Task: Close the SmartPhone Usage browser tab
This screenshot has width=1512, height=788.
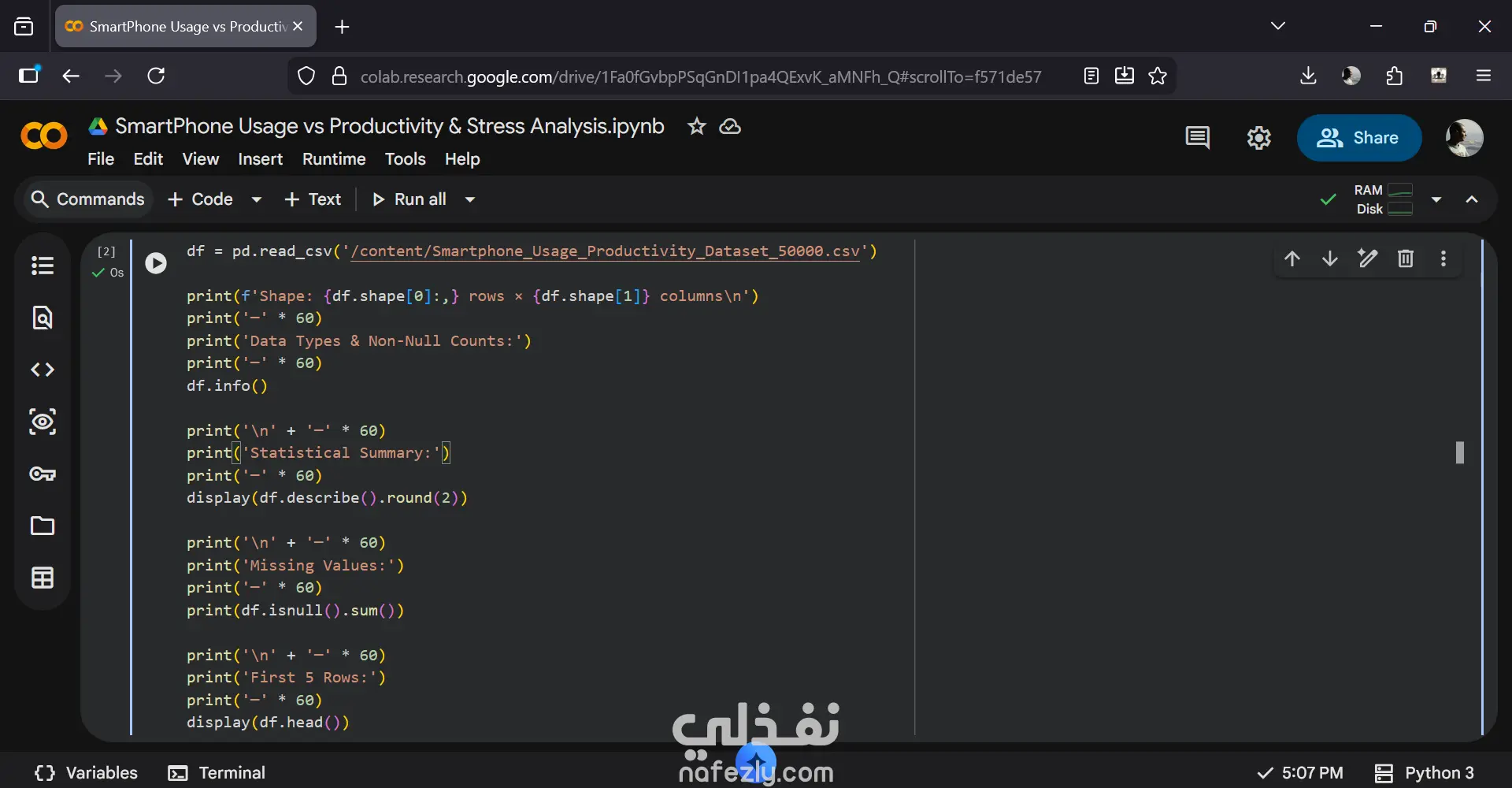Action: pos(298,26)
